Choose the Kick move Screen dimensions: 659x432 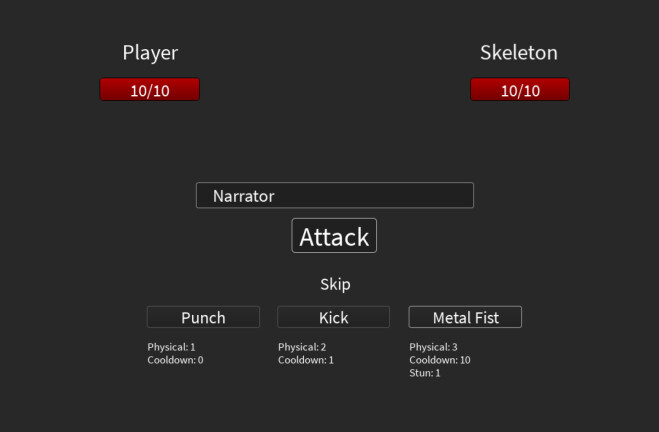(333, 317)
